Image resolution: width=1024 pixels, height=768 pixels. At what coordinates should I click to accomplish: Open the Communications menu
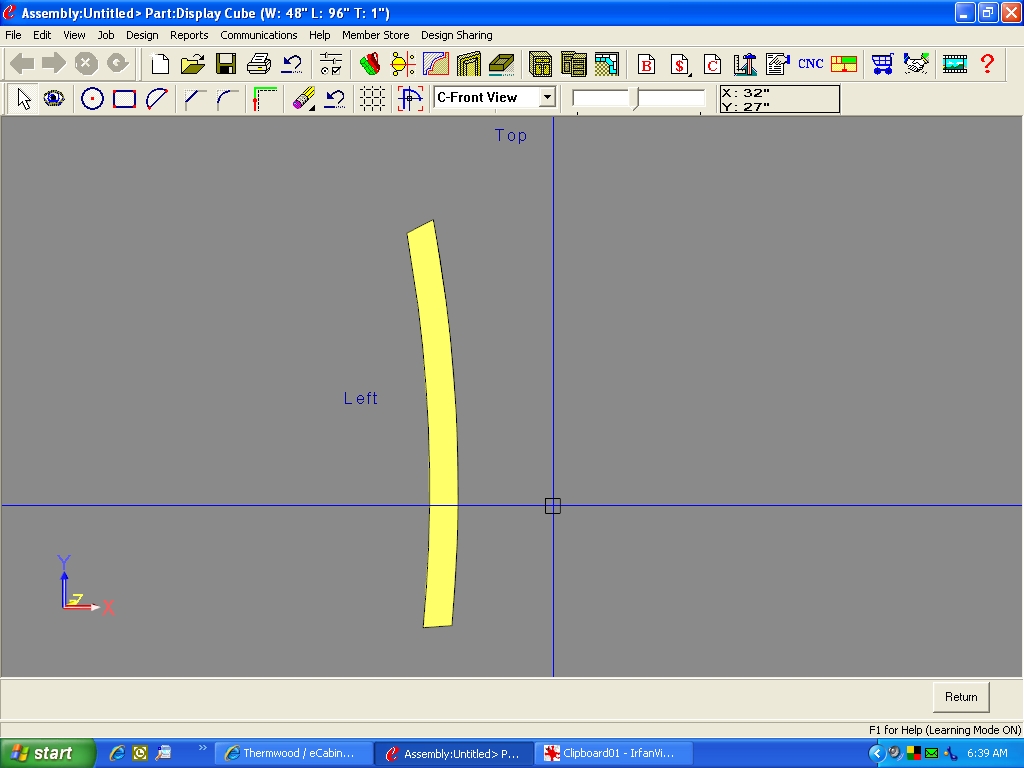259,35
